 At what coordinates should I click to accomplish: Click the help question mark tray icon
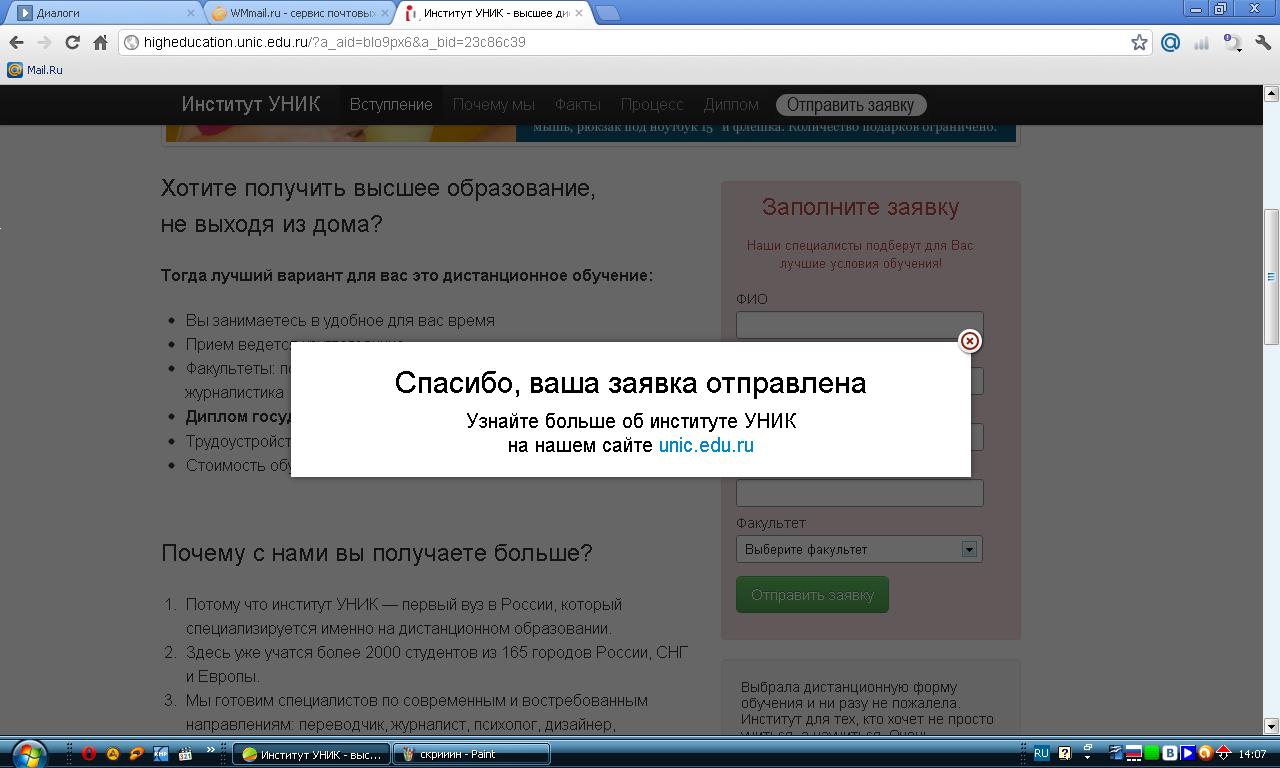(x=1065, y=753)
